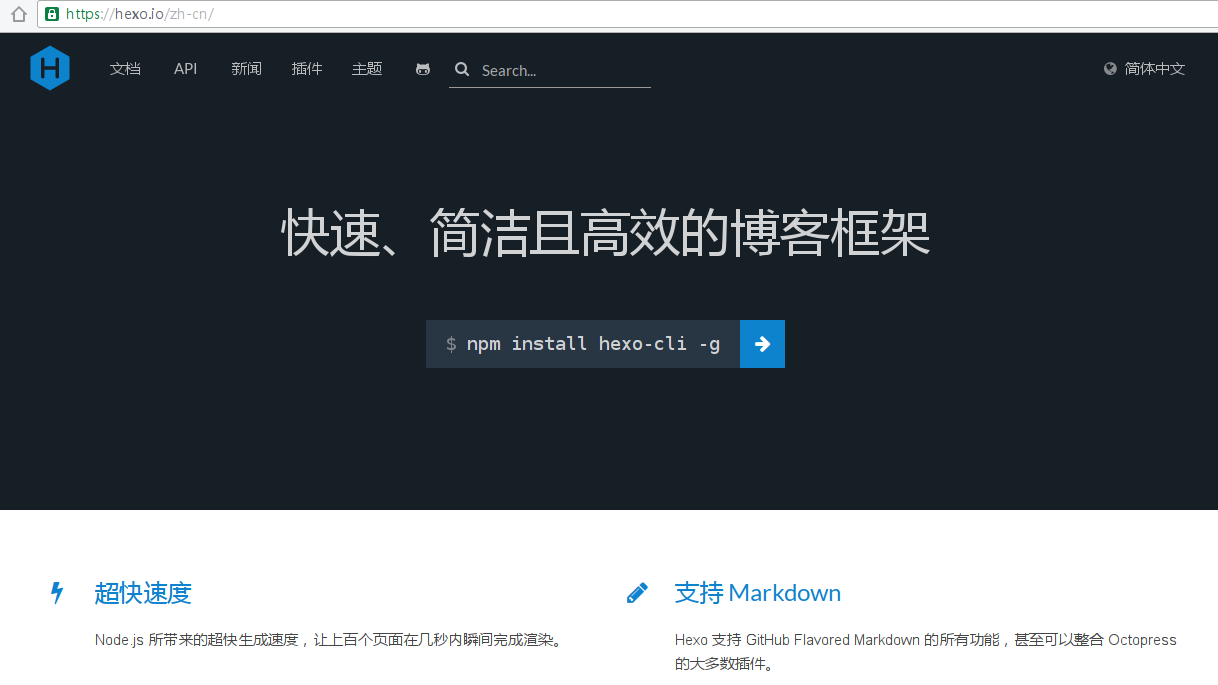Screen dimensions: 1218x685
Task: Click the hexo.io address bar URL
Action: tap(140, 14)
